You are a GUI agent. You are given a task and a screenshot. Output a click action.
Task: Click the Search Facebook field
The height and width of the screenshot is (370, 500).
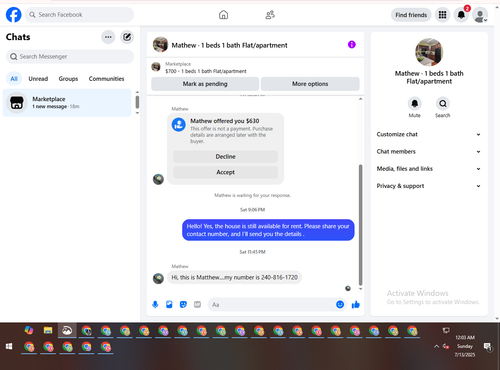point(79,15)
